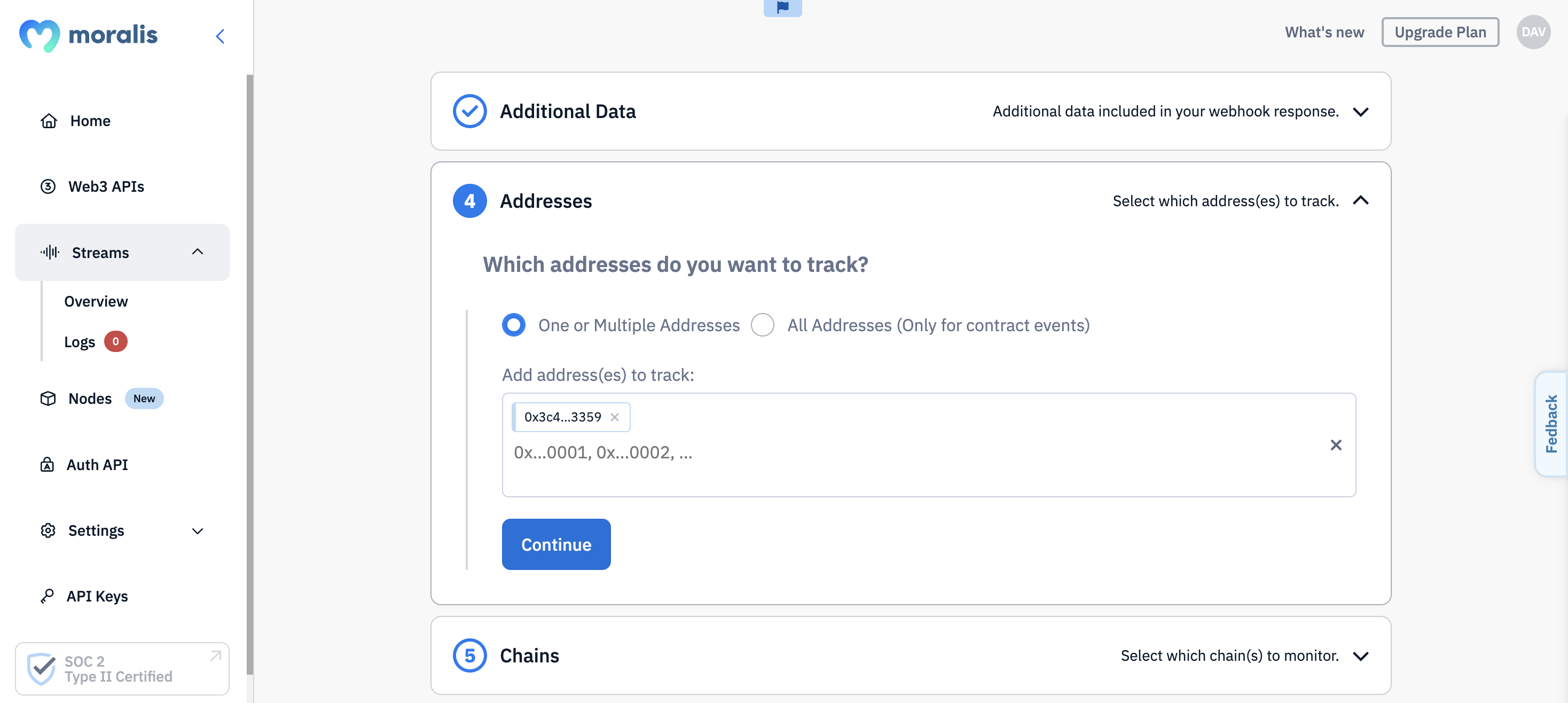
Task: Click the sidebar vertical scrollbar
Action: 249,374
